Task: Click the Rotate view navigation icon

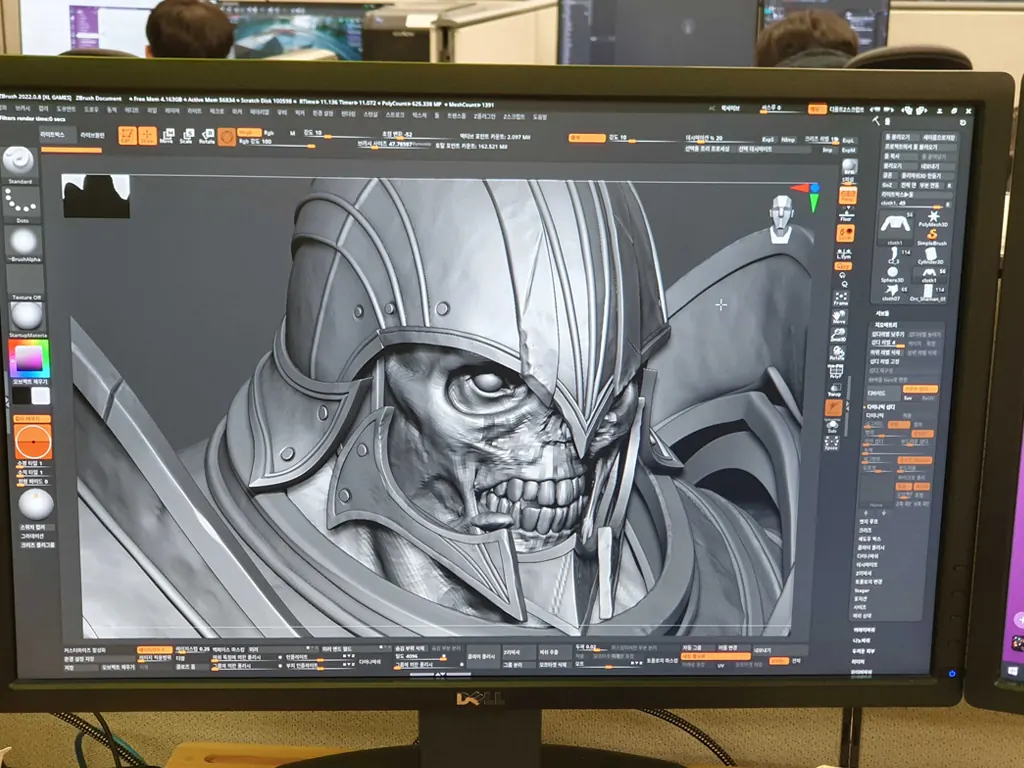Action: [x=837, y=353]
